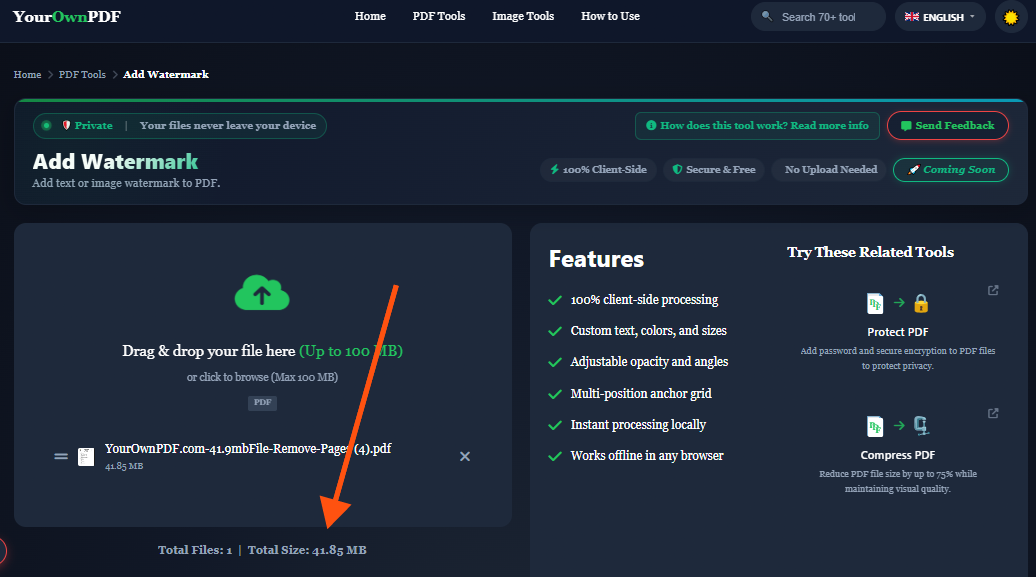Click the Coming Soon button
Viewport: 1036px width, 577px height.
click(951, 170)
